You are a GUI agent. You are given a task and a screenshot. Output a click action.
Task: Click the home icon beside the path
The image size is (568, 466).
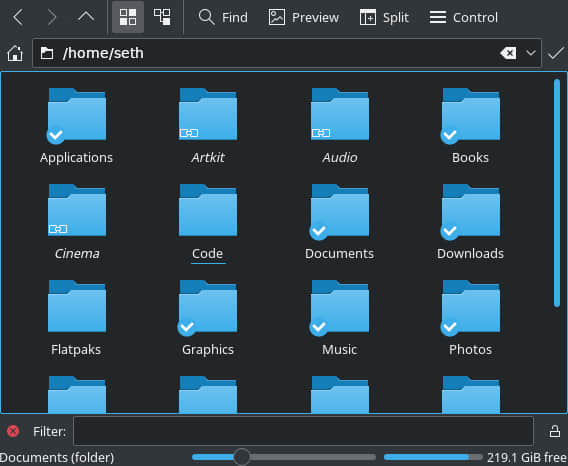(15, 53)
